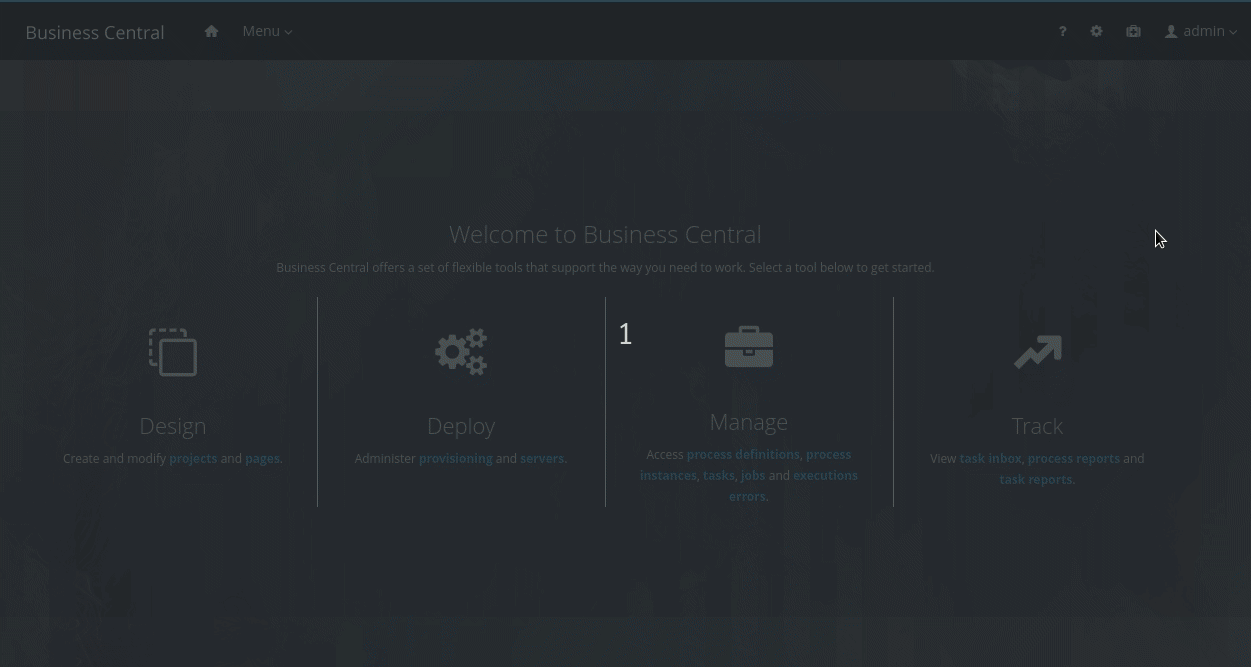Open the executions errors link
The image size is (1251, 667).
pos(793,486)
